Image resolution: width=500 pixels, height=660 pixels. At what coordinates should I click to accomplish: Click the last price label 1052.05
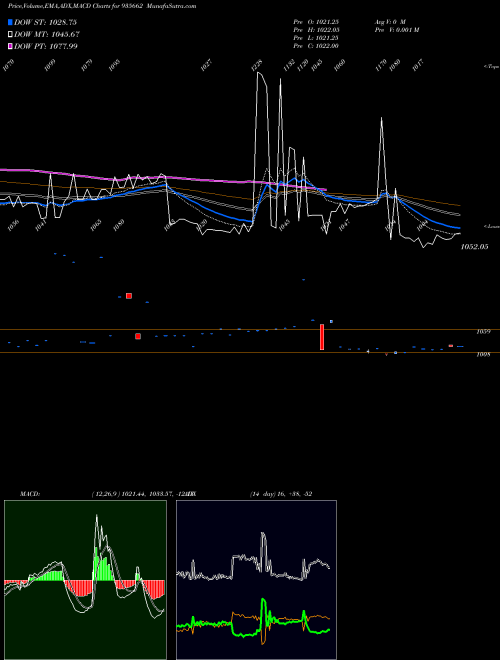tap(474, 247)
